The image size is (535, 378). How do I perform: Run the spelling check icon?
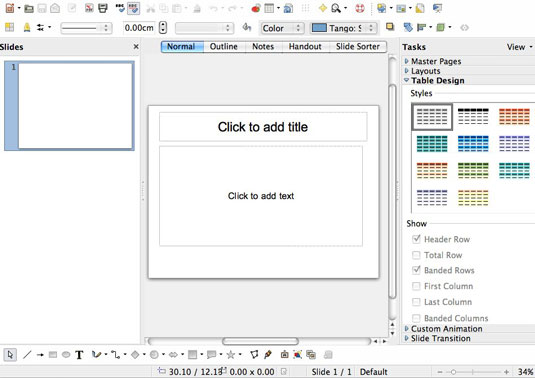[x=120, y=8]
